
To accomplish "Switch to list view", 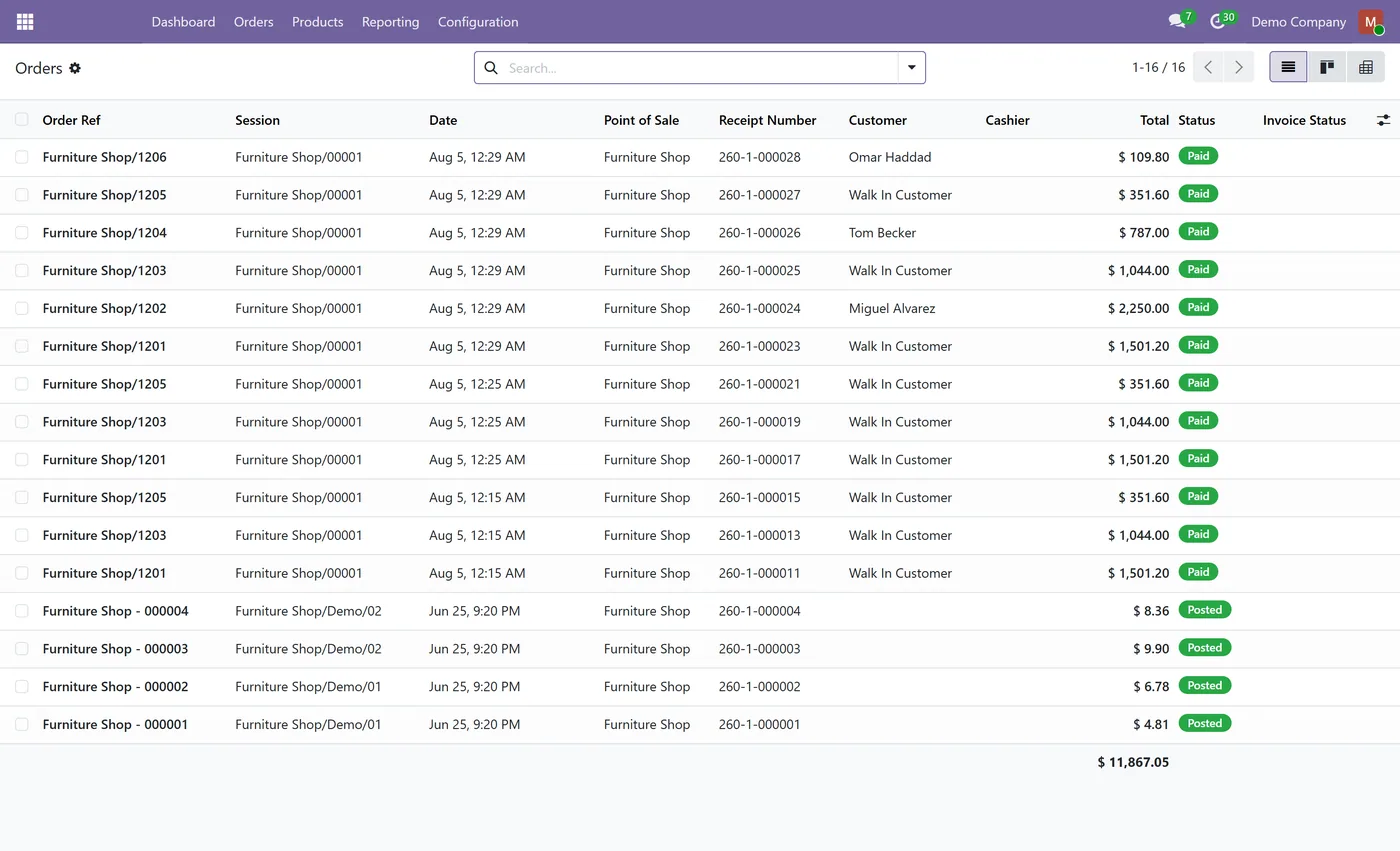I will 1288,67.
